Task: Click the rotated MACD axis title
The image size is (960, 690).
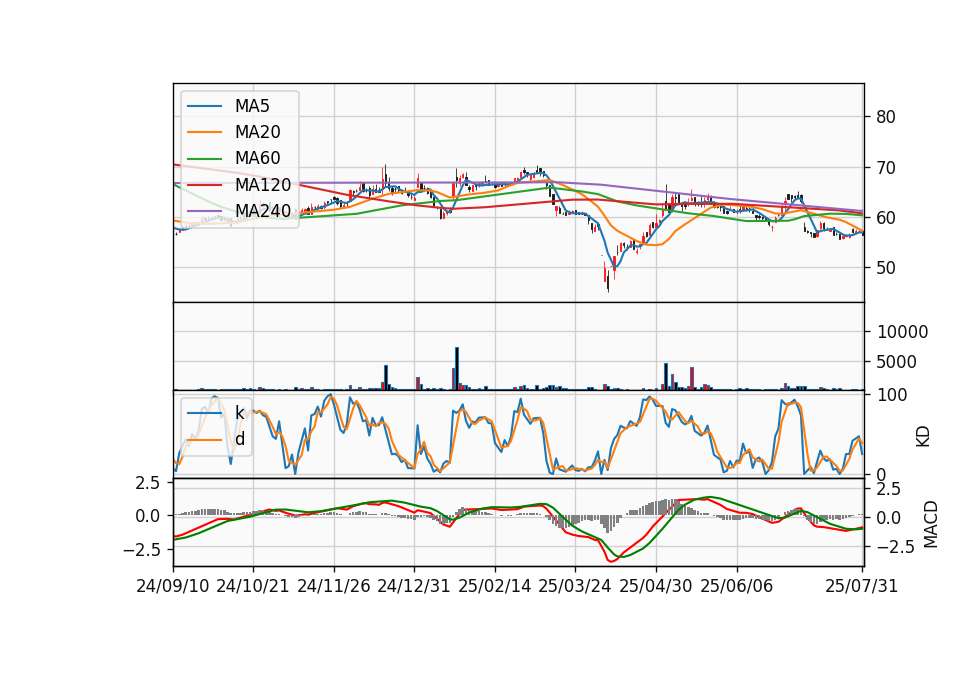Action: pyautogui.click(x=931, y=524)
